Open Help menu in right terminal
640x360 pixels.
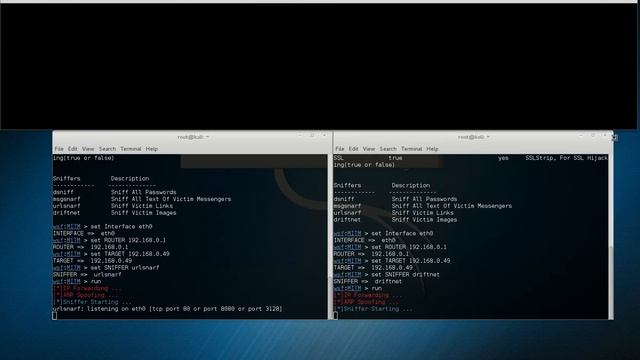(432, 149)
